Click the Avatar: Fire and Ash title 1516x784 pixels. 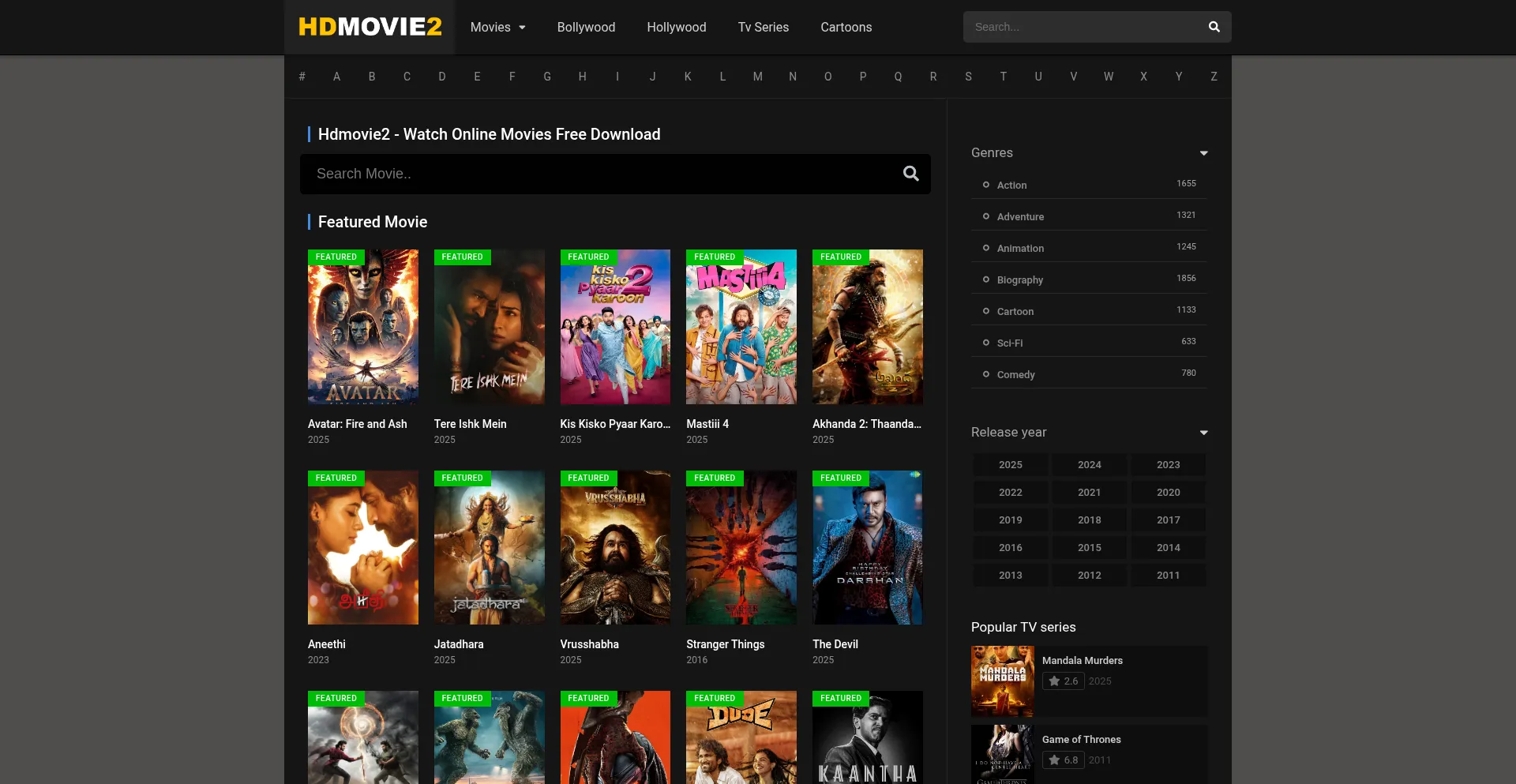pyautogui.click(x=358, y=424)
